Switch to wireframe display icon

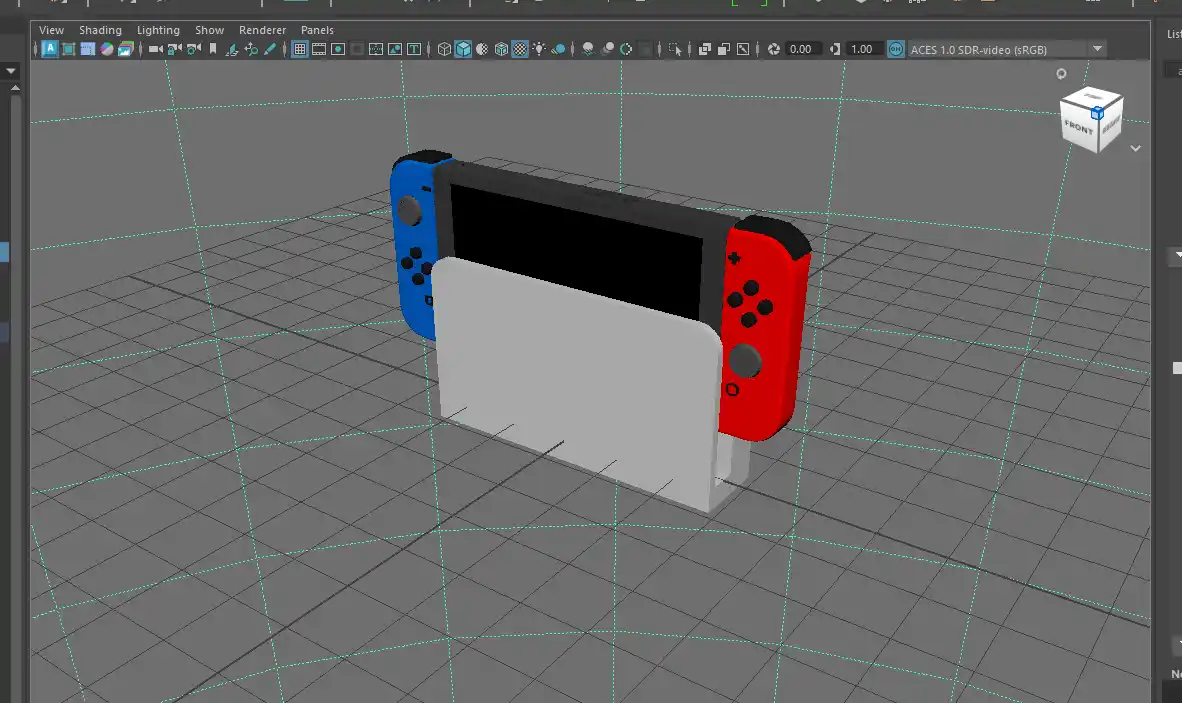[444, 49]
